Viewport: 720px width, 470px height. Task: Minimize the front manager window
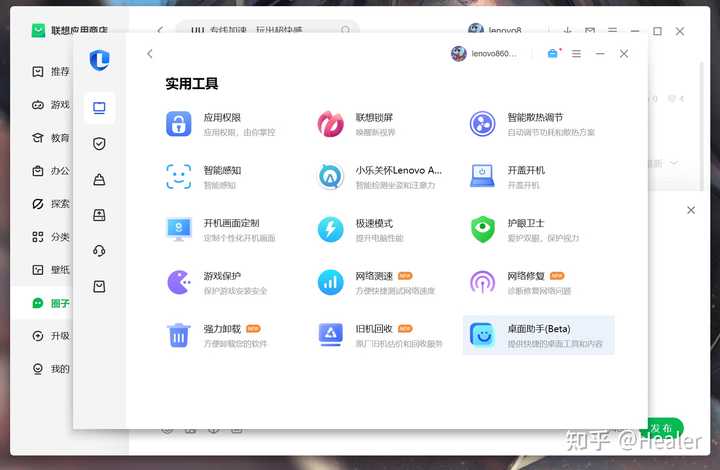[x=600, y=54]
